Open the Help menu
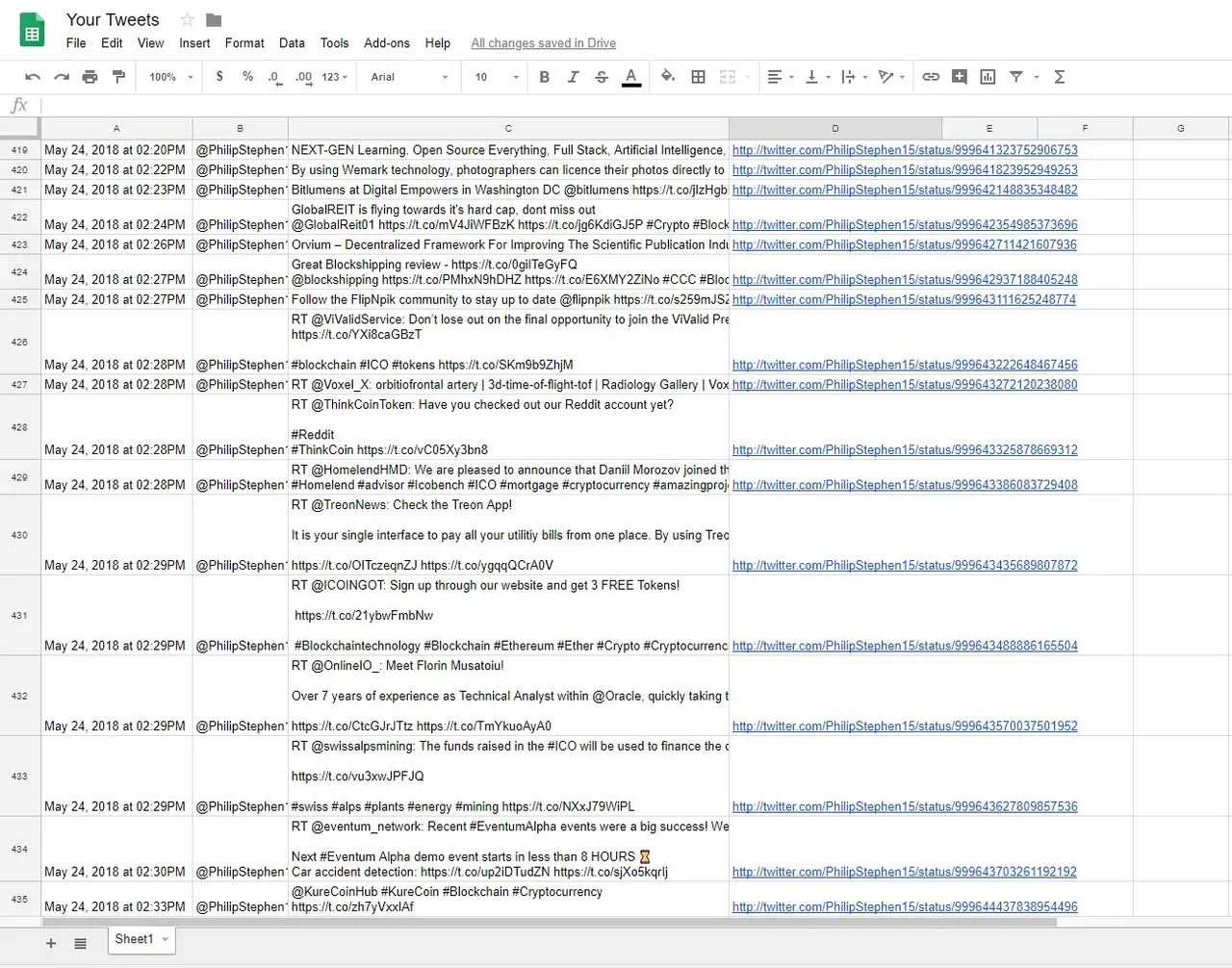Viewport: 1232px width, 968px height. pyautogui.click(x=438, y=43)
